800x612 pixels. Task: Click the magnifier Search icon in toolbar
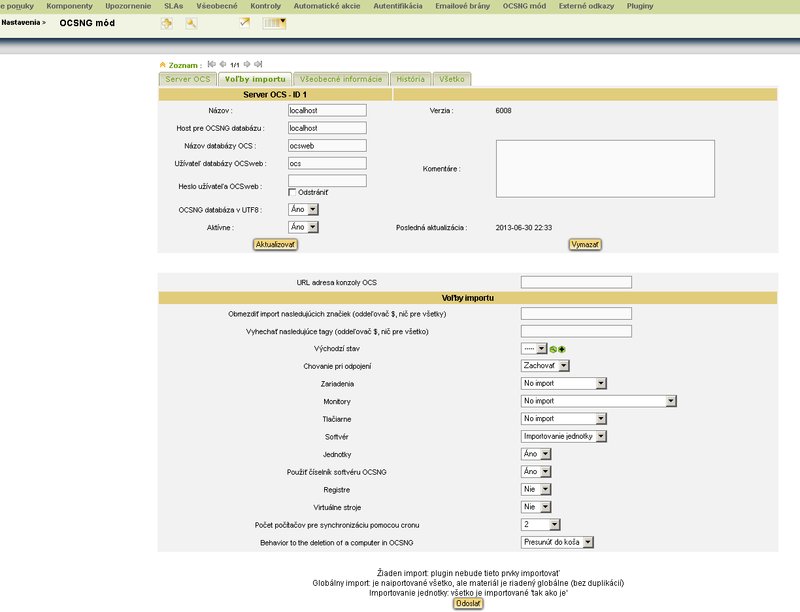point(191,23)
